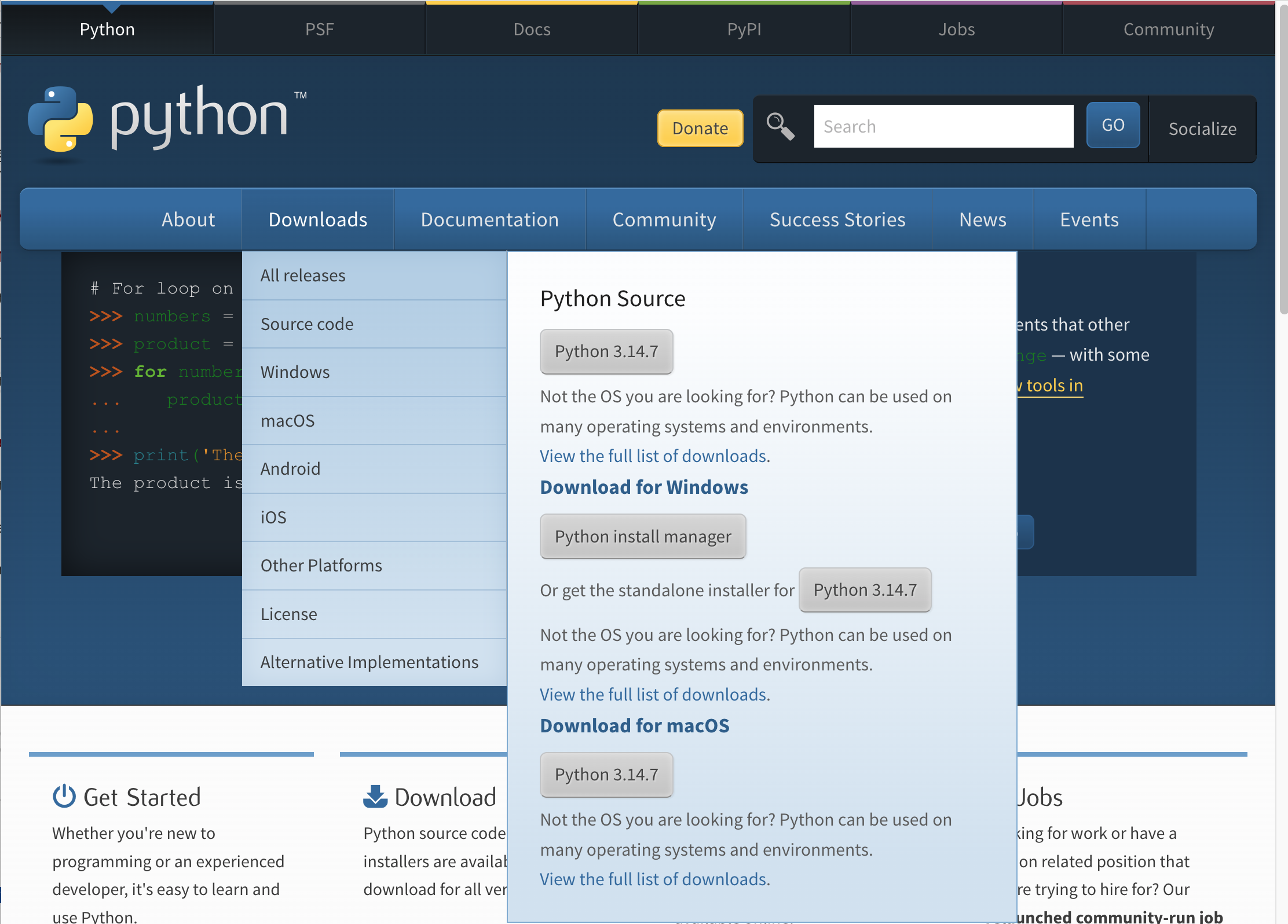Select Source code in Downloads menu
The height and width of the screenshot is (924, 1288).
click(374, 324)
